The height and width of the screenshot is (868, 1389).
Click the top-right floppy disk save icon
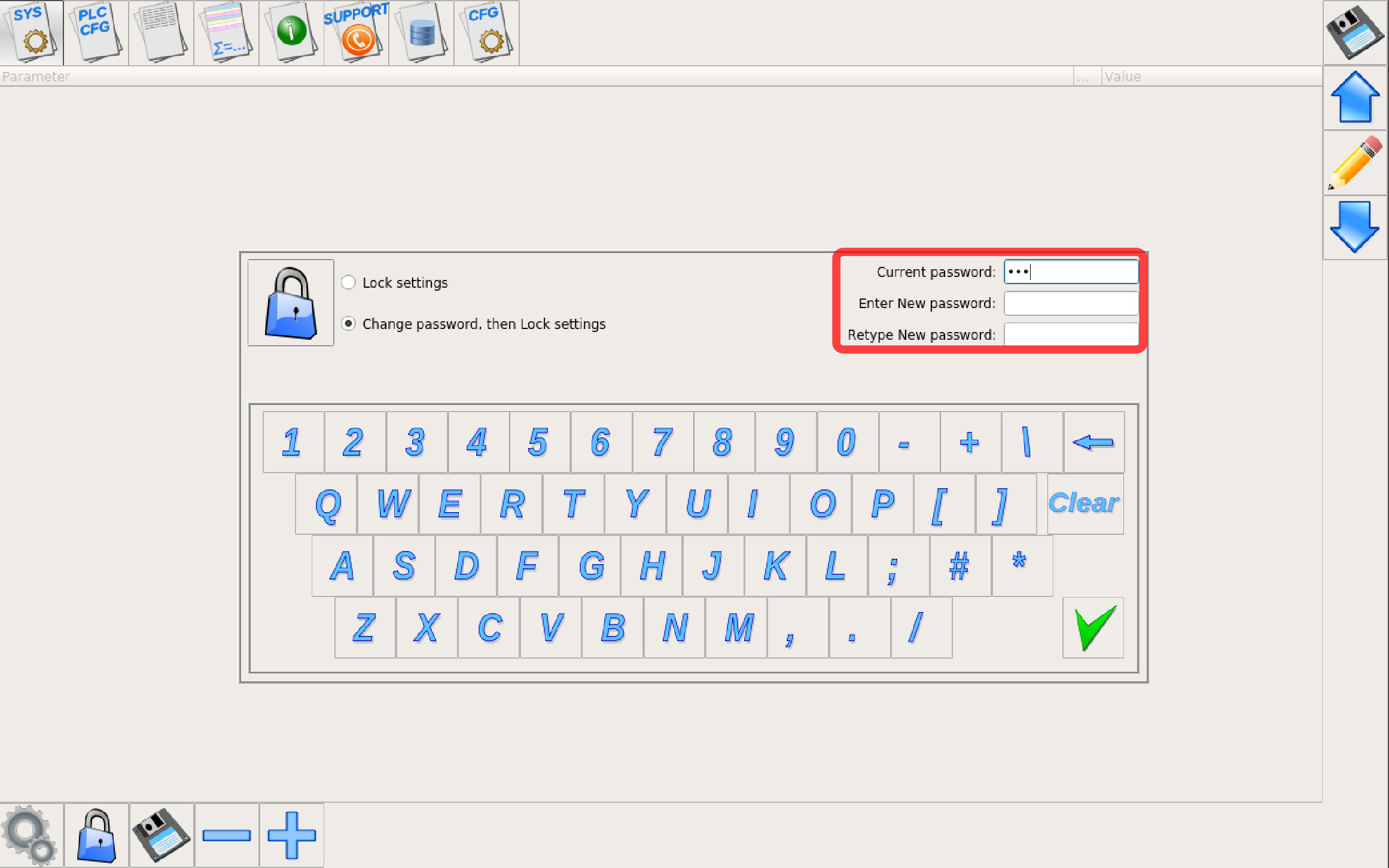[x=1355, y=32]
